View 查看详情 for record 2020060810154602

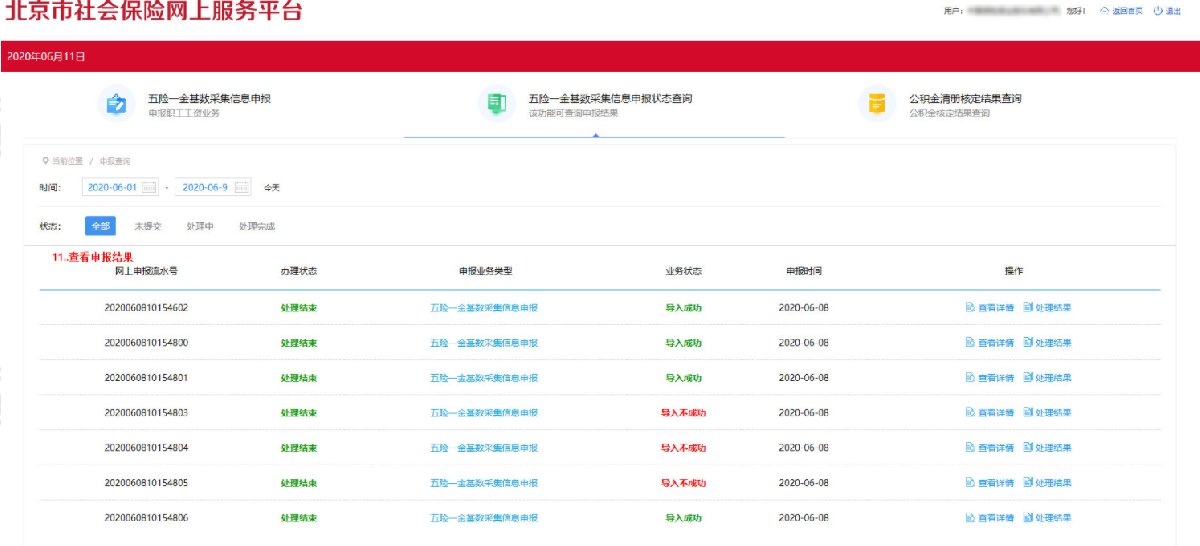pyautogui.click(x=990, y=308)
